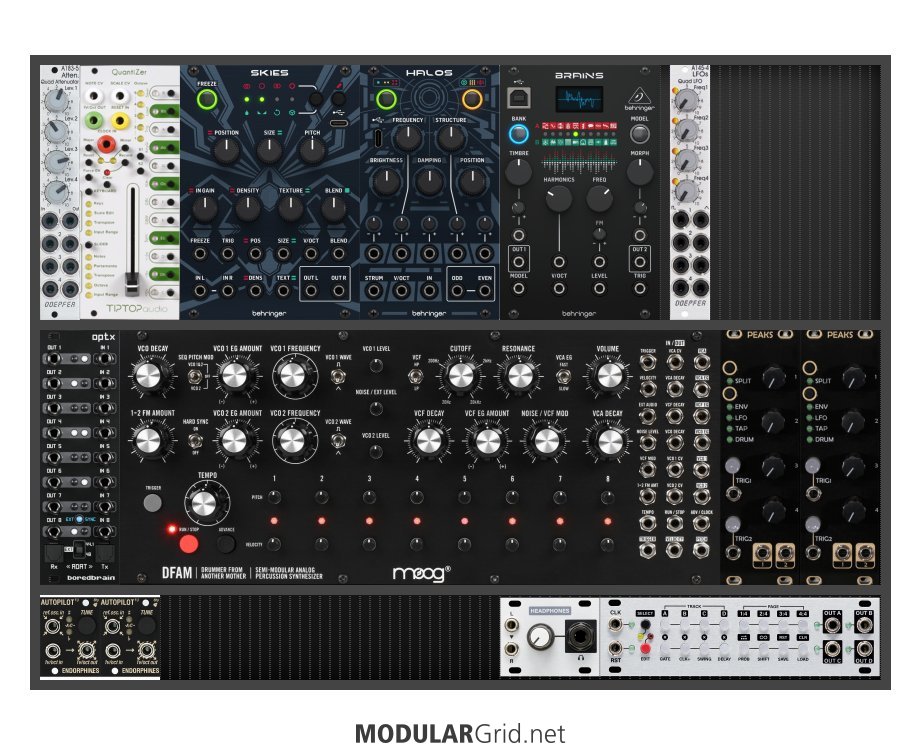Image resolution: width=921 pixels, height=755 pixels.
Task: Click the PITCH knob on Skies
Action: 312,152
